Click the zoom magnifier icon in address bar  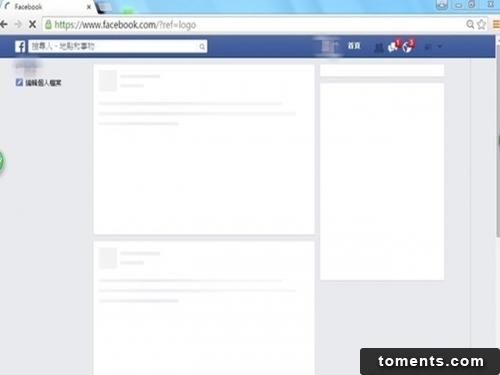pos(470,24)
